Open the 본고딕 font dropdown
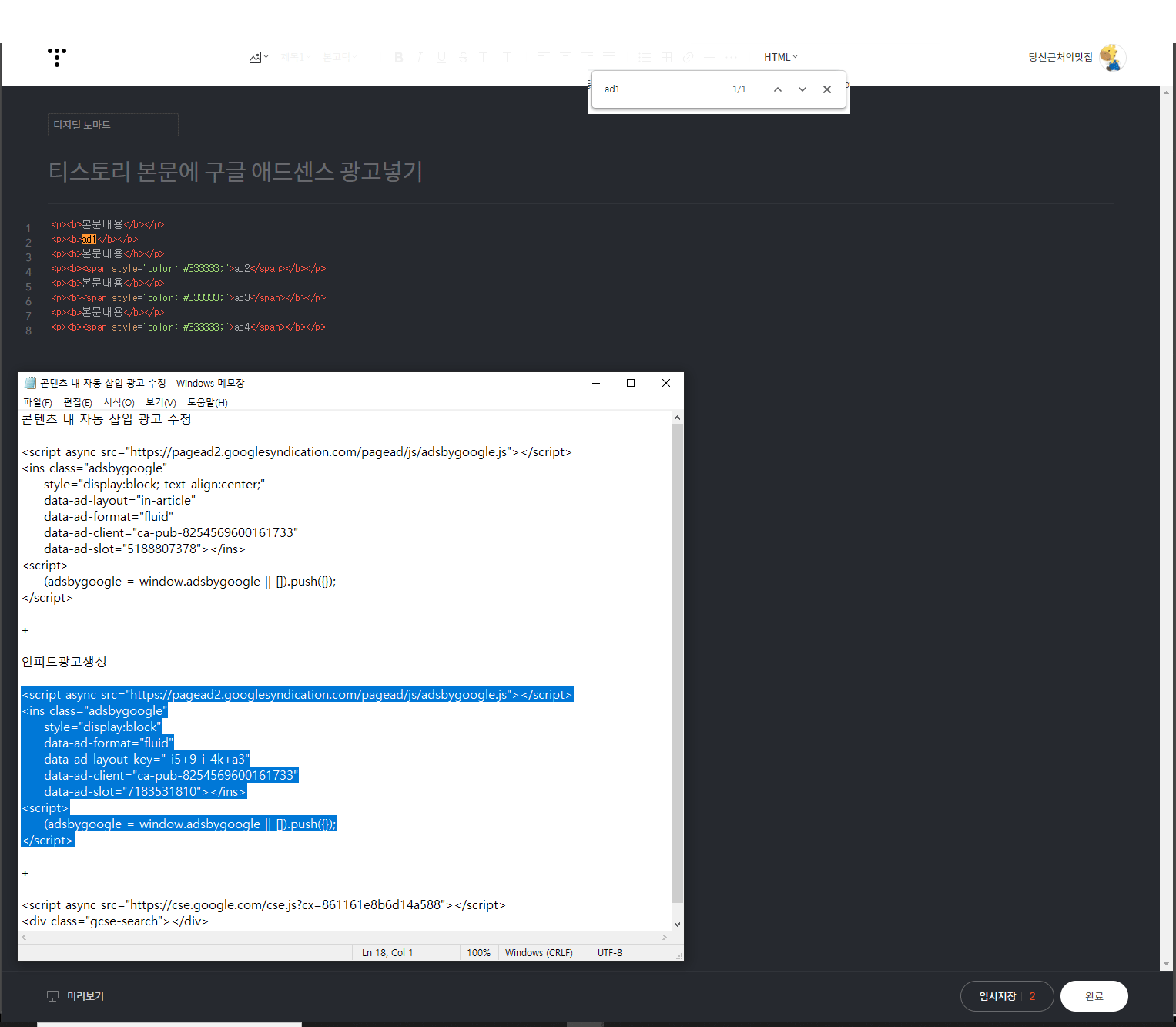This screenshot has width=1176, height=1027. tap(340, 57)
